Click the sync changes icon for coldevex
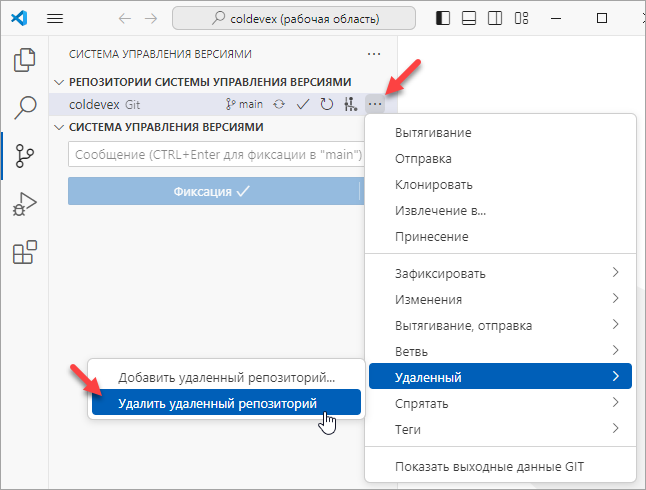Viewport: 646px width, 490px height. pyautogui.click(x=279, y=103)
